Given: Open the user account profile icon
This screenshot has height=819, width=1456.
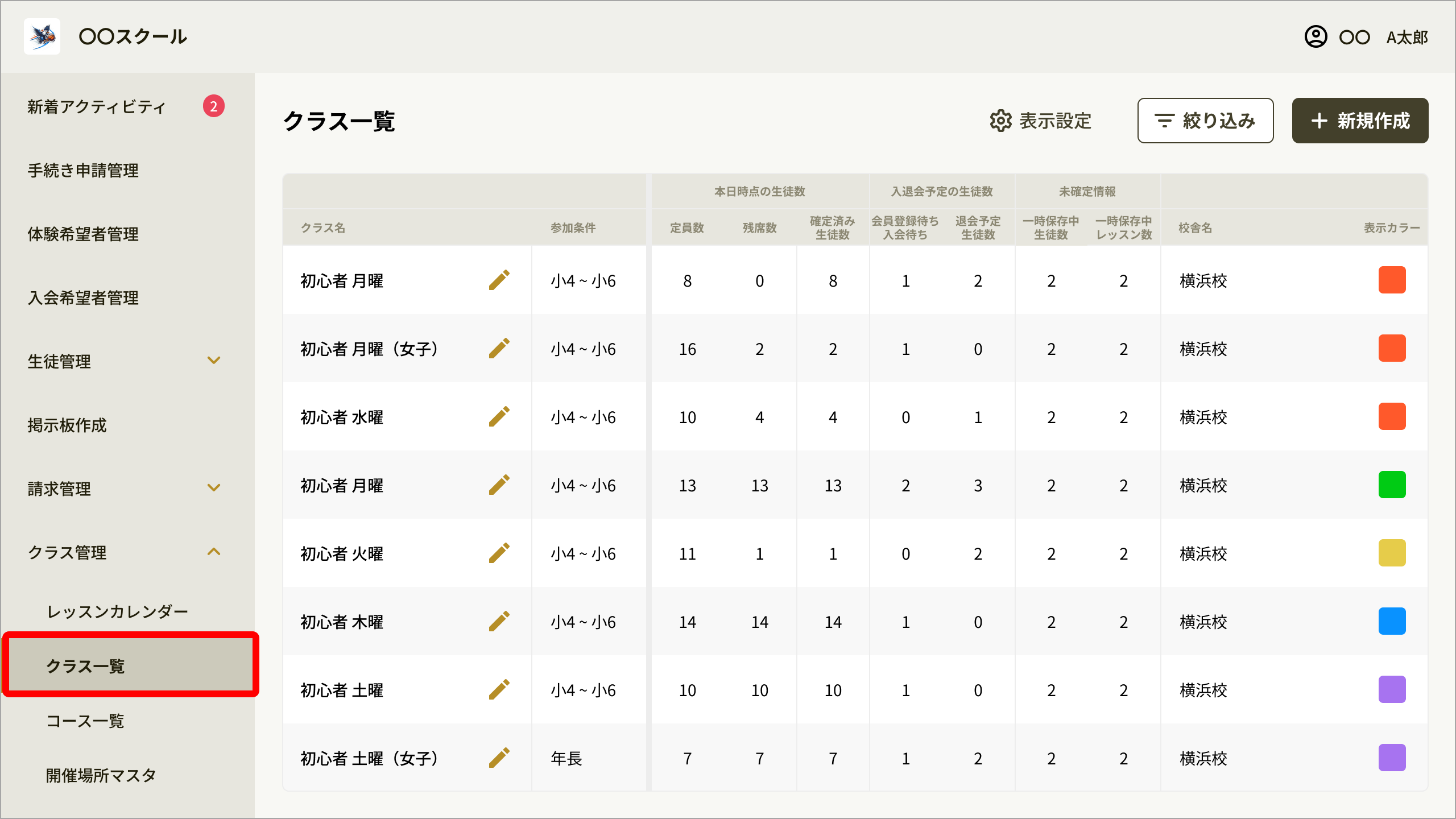Looking at the screenshot, I should [x=1316, y=37].
